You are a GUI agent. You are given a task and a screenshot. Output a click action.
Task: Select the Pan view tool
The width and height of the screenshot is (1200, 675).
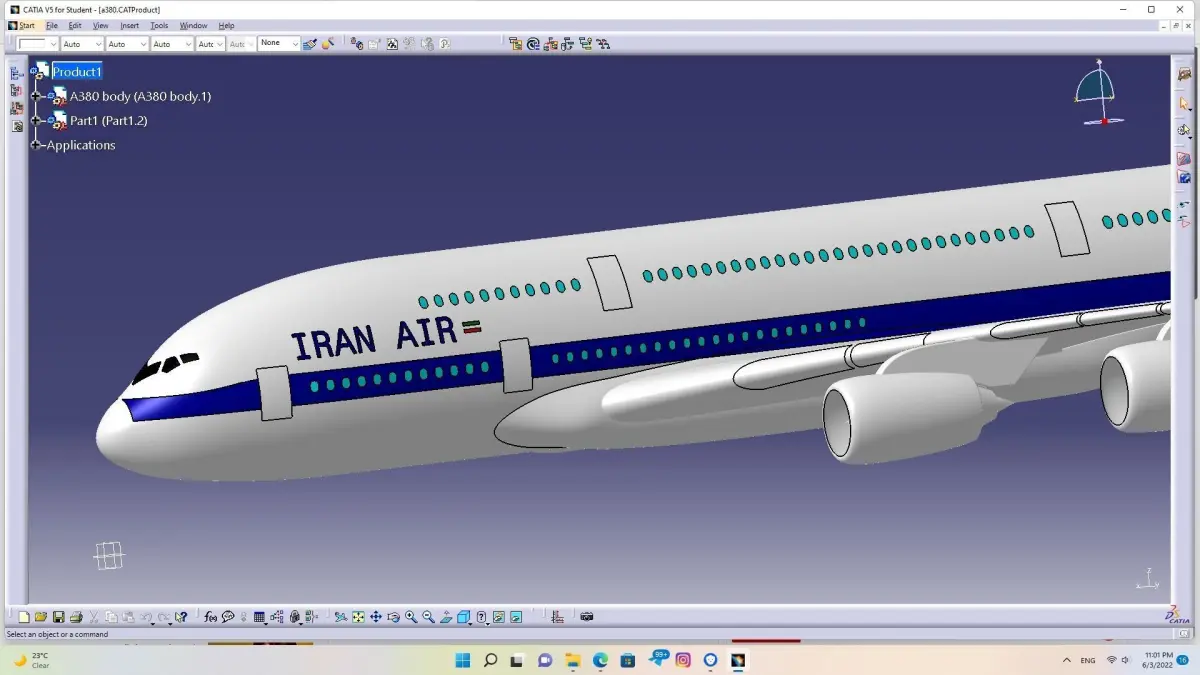pyautogui.click(x=375, y=617)
